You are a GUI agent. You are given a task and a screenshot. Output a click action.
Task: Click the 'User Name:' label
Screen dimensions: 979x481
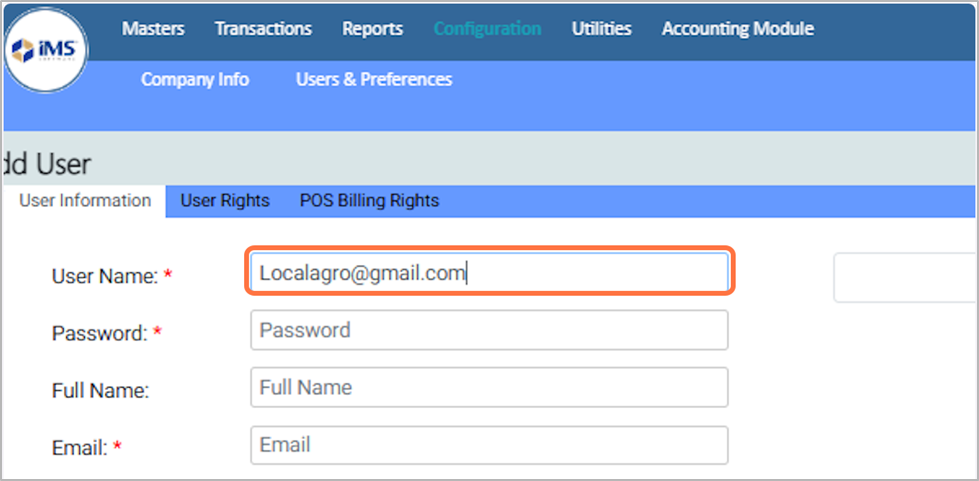pyautogui.click(x=104, y=276)
